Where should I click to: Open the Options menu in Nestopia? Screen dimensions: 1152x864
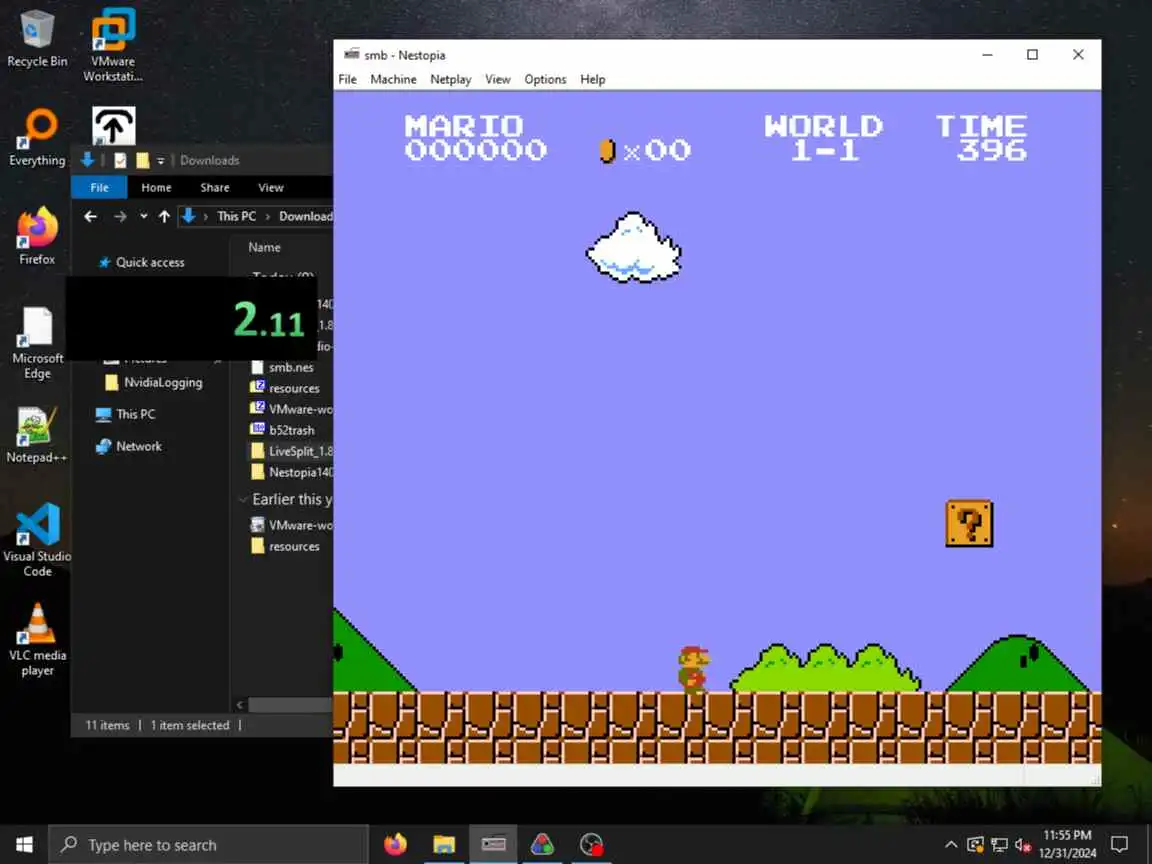[545, 79]
